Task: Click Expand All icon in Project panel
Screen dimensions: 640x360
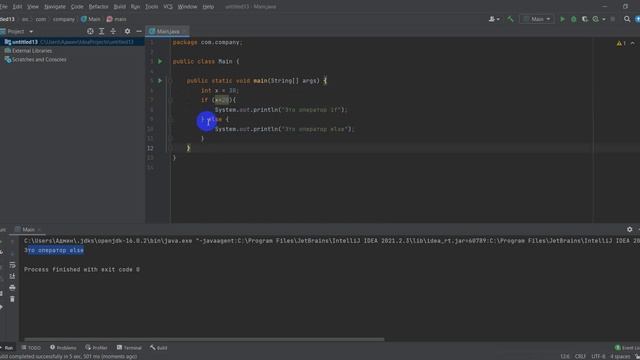Action: (102, 31)
